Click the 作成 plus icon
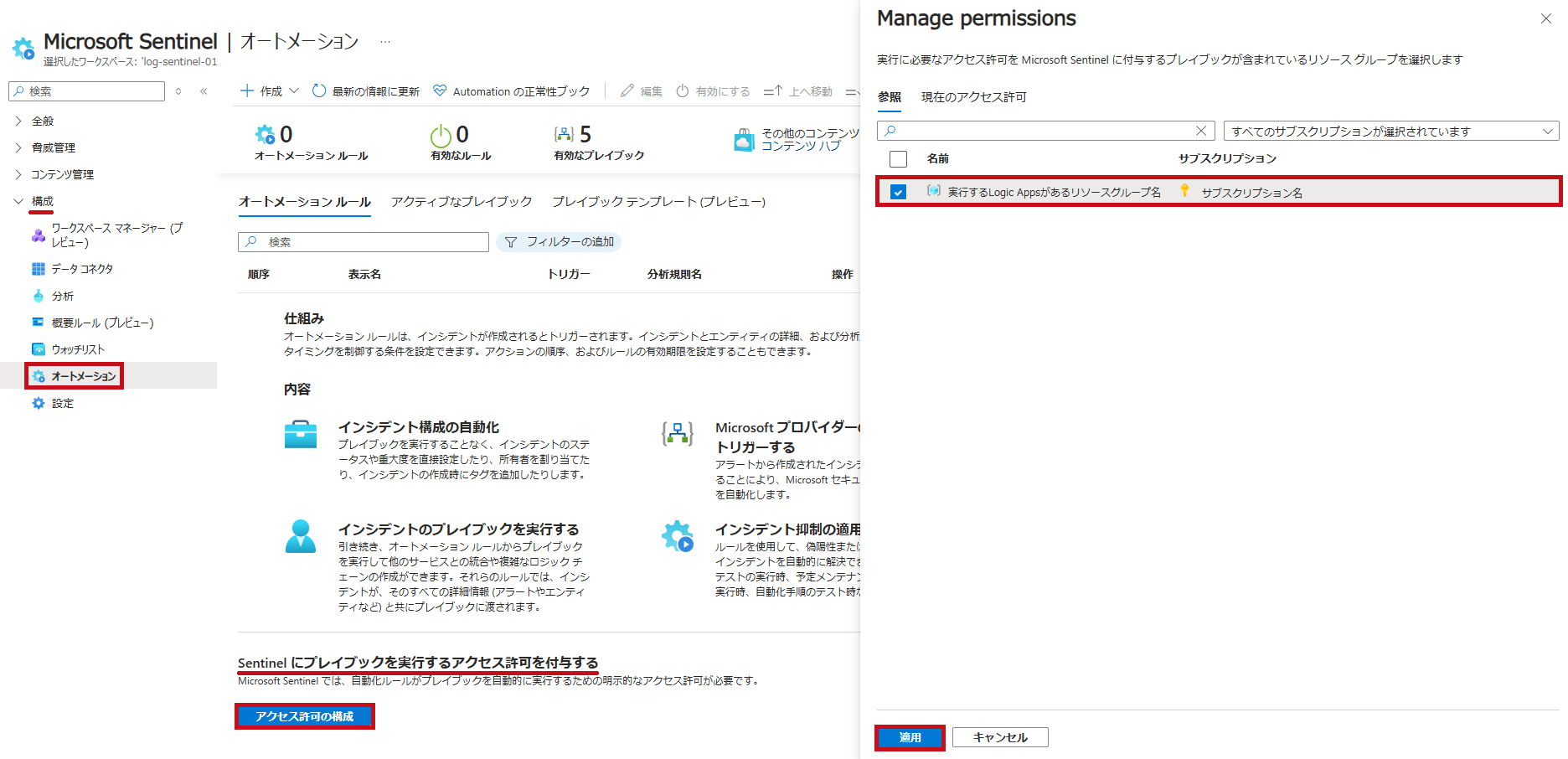The image size is (1568, 759). click(247, 90)
